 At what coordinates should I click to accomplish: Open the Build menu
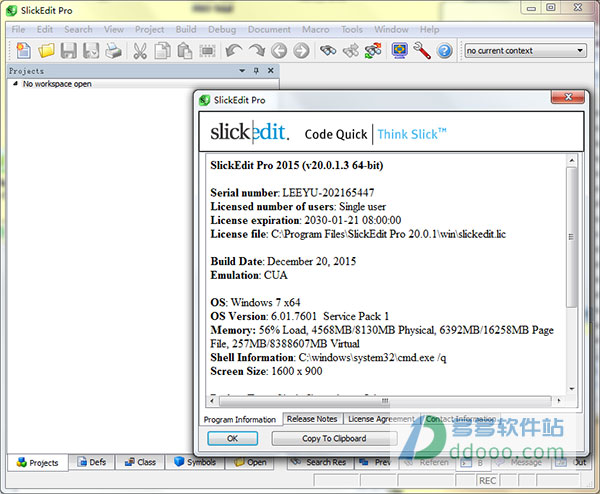pyautogui.click(x=186, y=29)
